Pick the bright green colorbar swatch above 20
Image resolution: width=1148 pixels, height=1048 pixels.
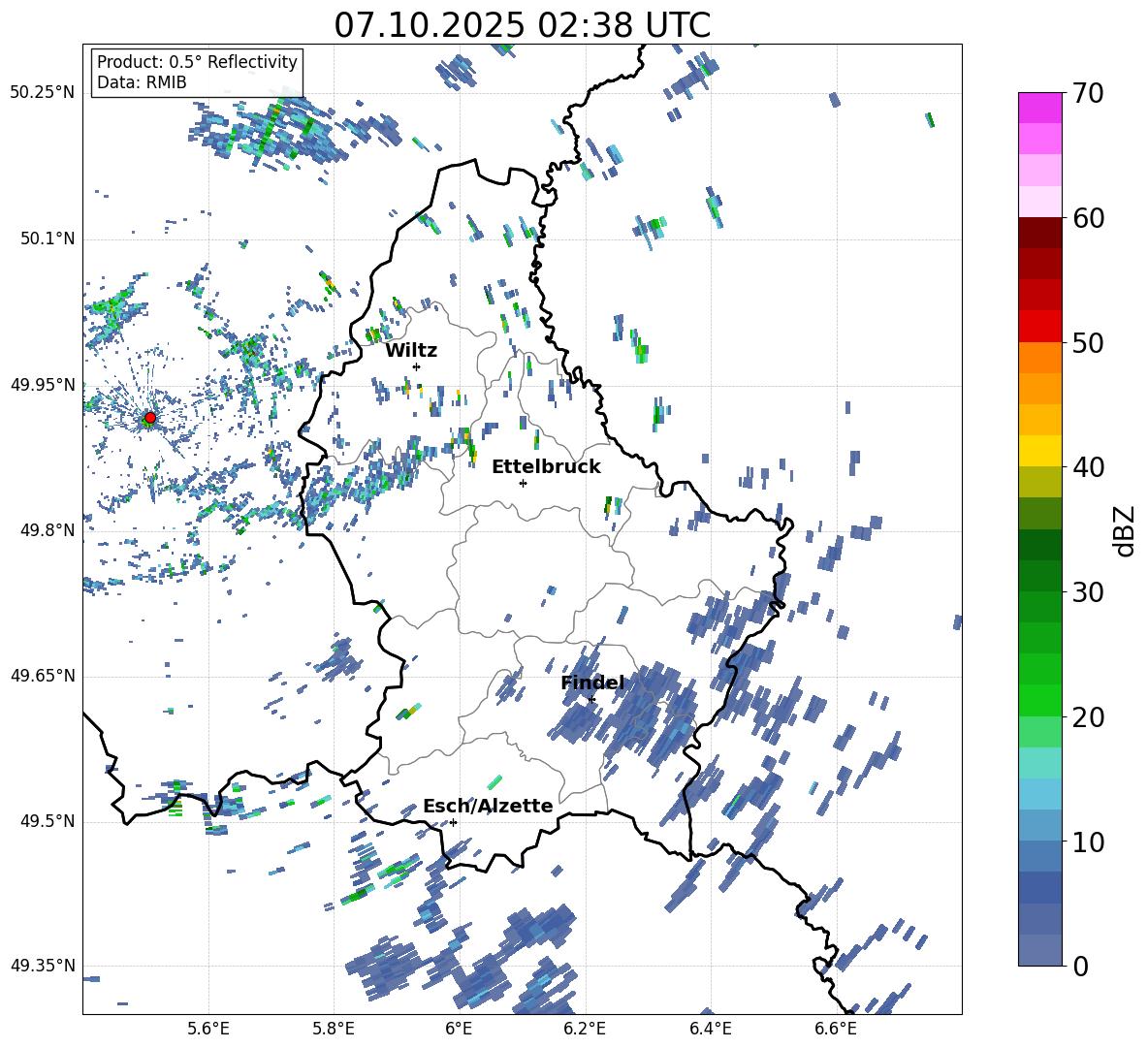[1040, 700]
